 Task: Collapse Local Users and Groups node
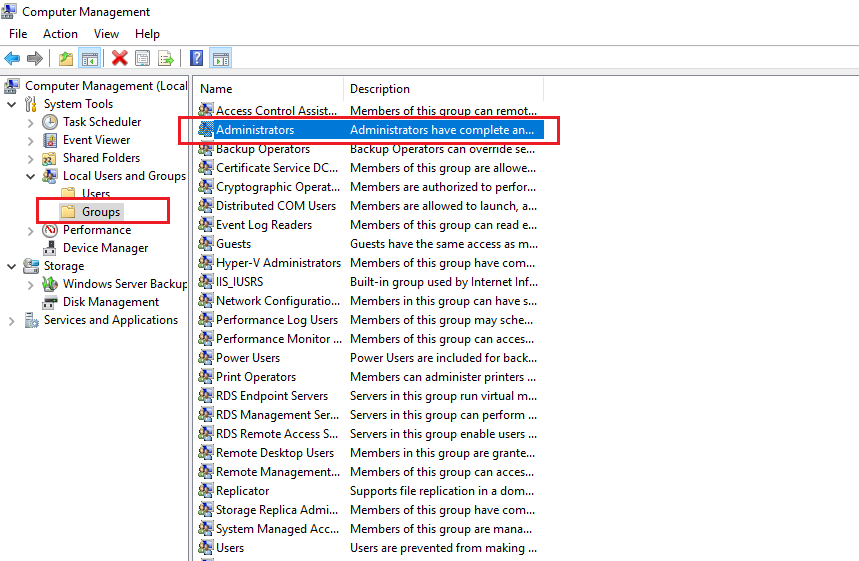tap(31, 176)
